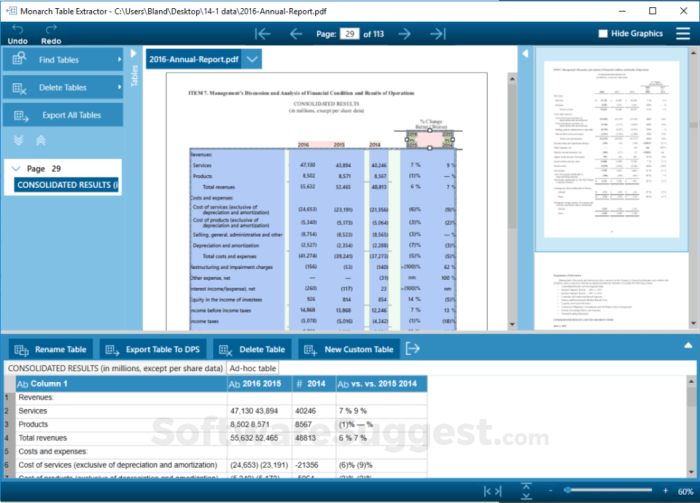The image size is (700, 503).
Task: Collapse all tables double-chevron down icon
Action: (x=18, y=141)
